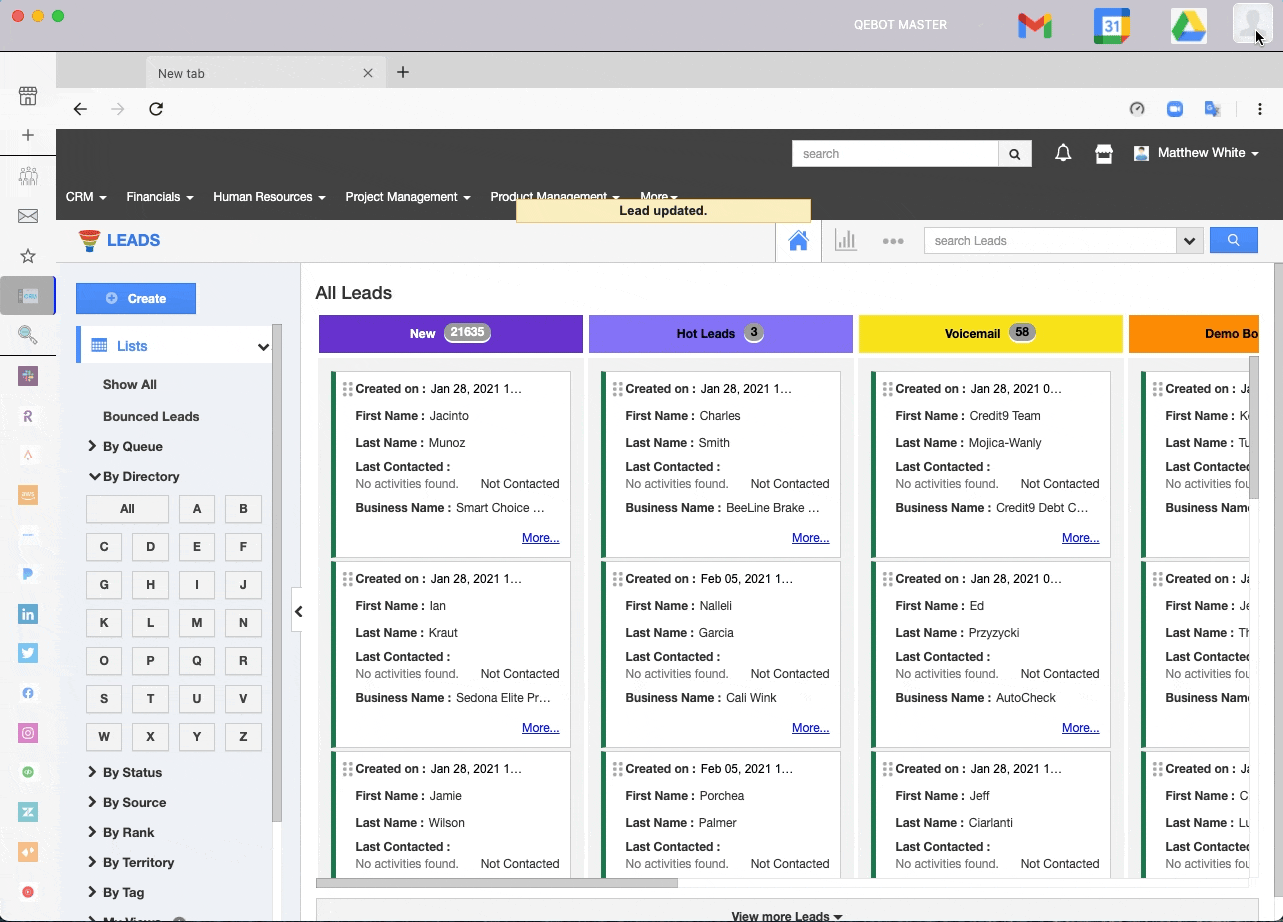Open Google Calendar shortcut
Screen dimensions: 1283x922
1111,26
